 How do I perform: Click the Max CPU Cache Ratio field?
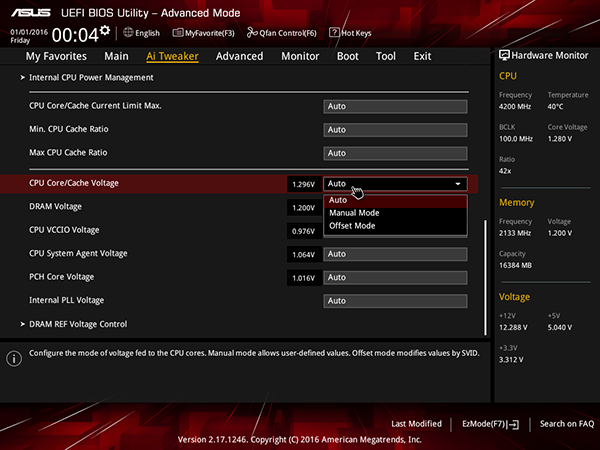[x=395, y=153]
